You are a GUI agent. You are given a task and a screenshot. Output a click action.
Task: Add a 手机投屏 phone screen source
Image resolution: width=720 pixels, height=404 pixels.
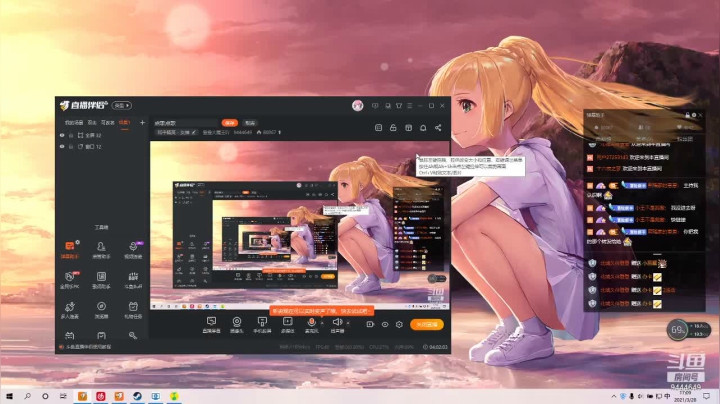[262, 324]
